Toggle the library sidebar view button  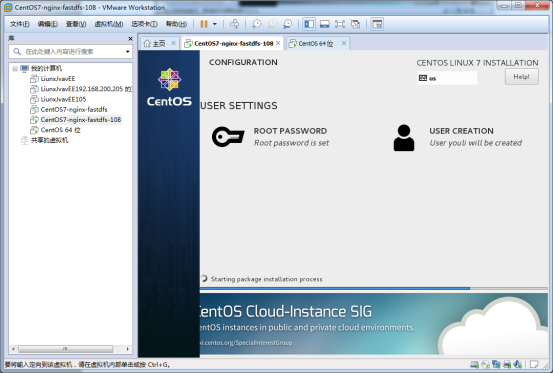click(309, 24)
